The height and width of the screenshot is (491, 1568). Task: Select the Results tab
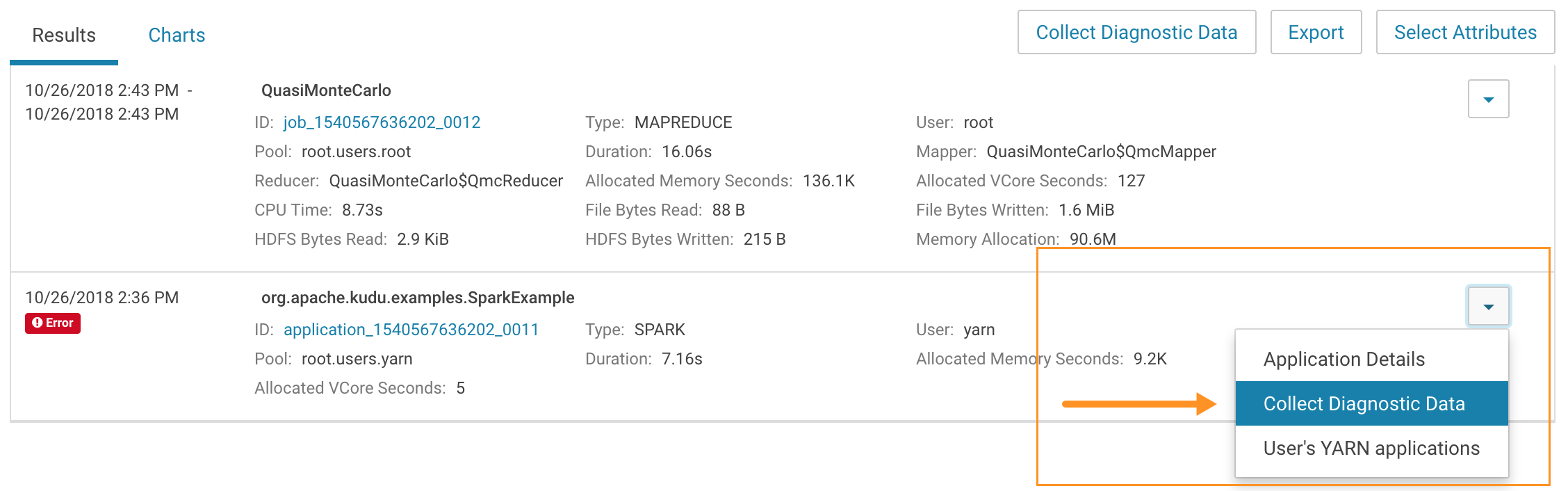pos(64,35)
